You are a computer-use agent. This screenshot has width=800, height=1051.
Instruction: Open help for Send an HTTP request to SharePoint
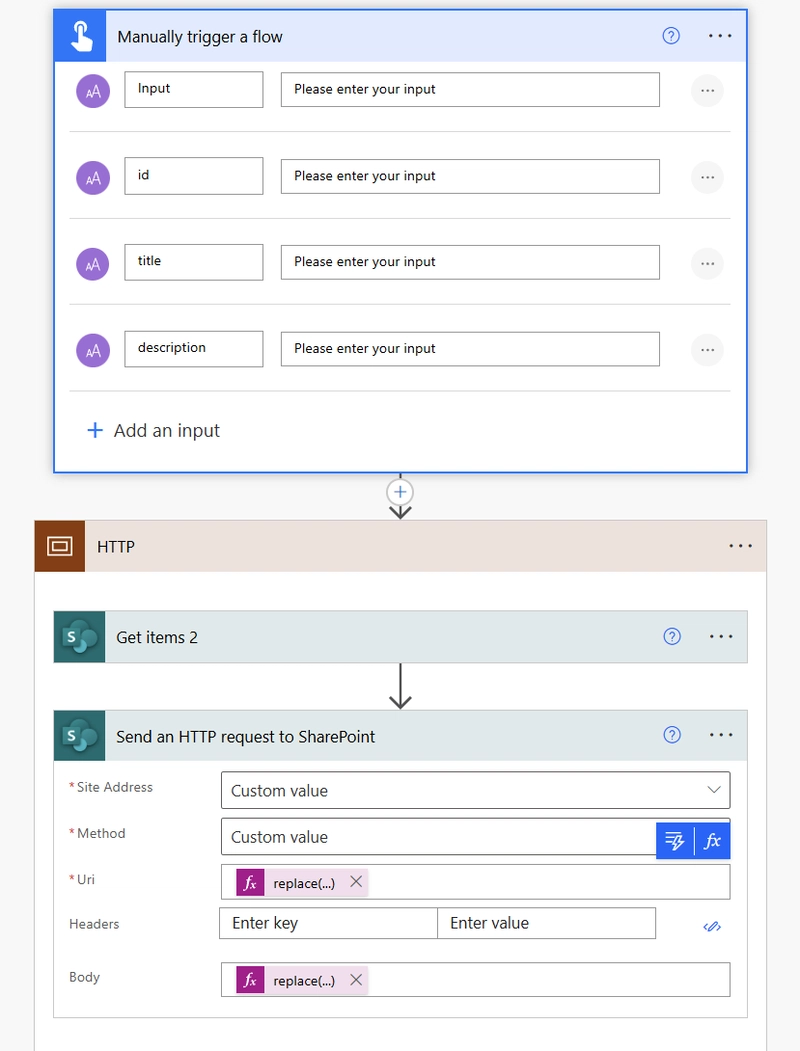tap(672, 735)
